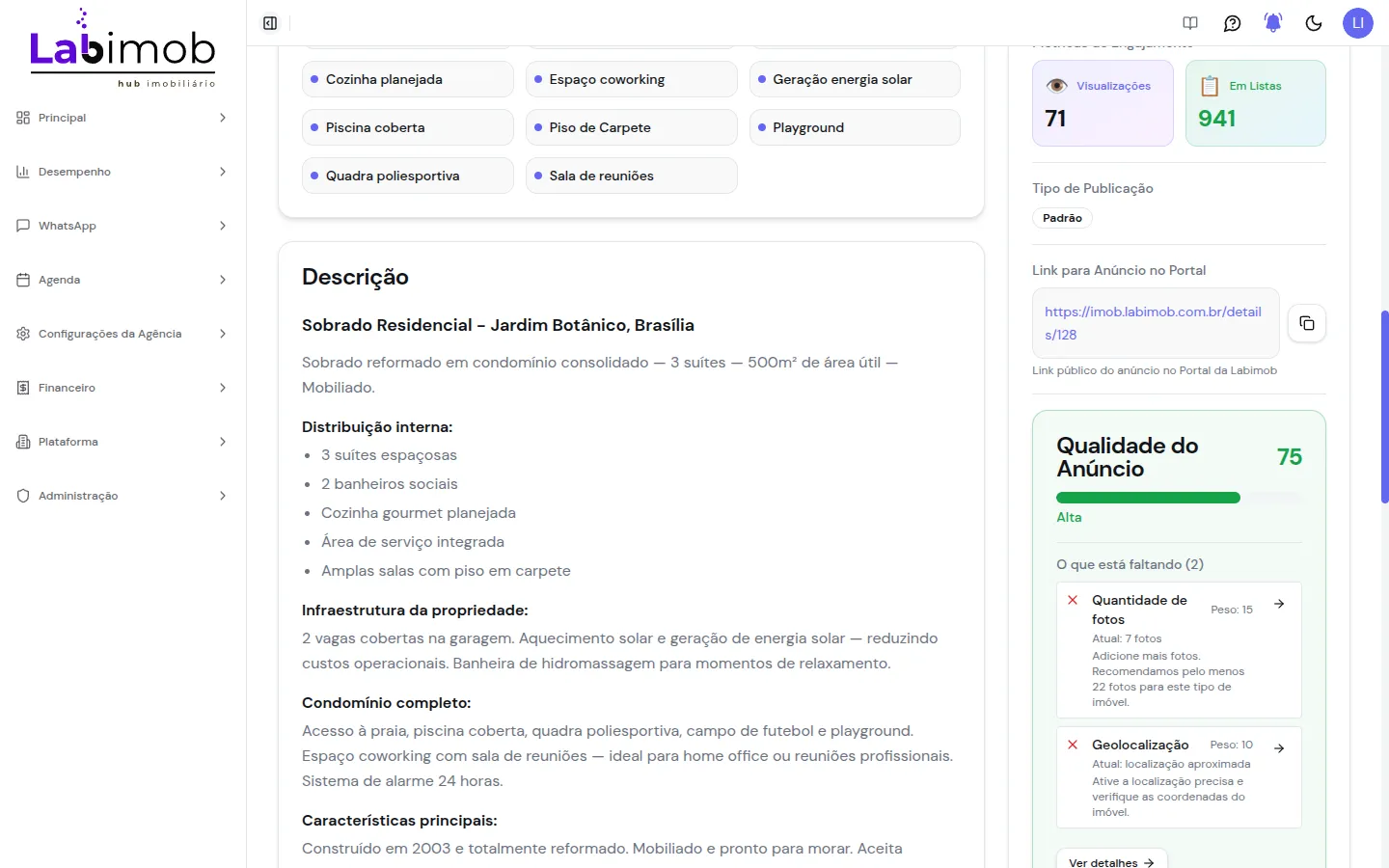Open the help chat icon
1389x868 pixels.
click(1232, 23)
